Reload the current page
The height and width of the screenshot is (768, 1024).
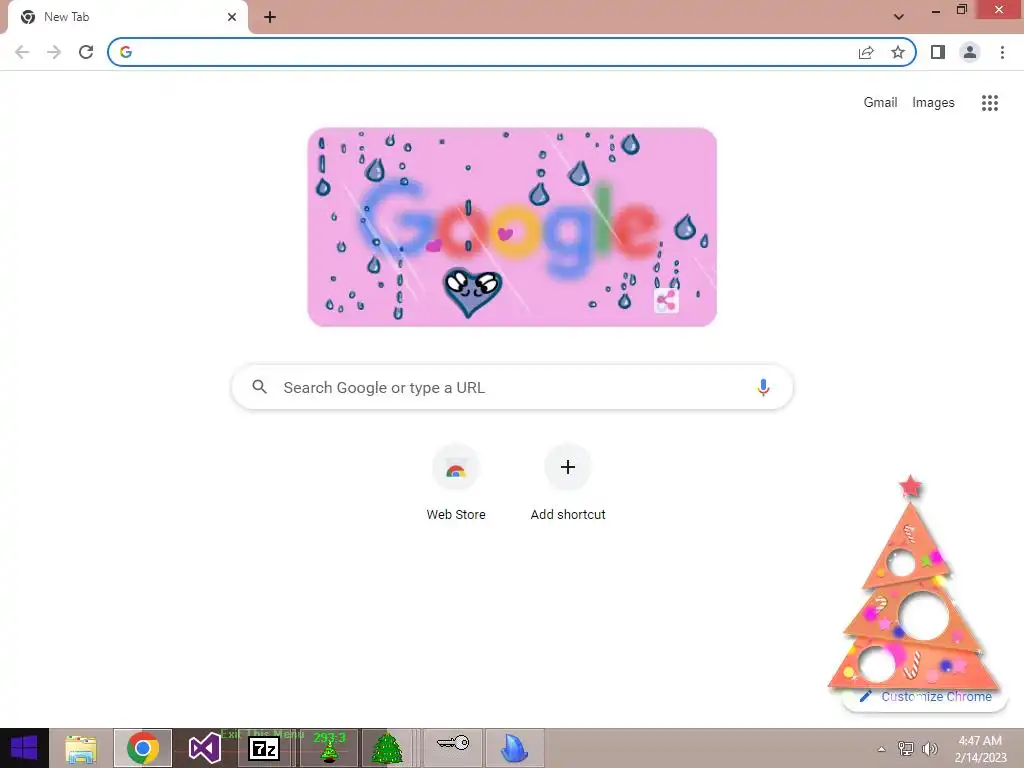[x=86, y=52]
